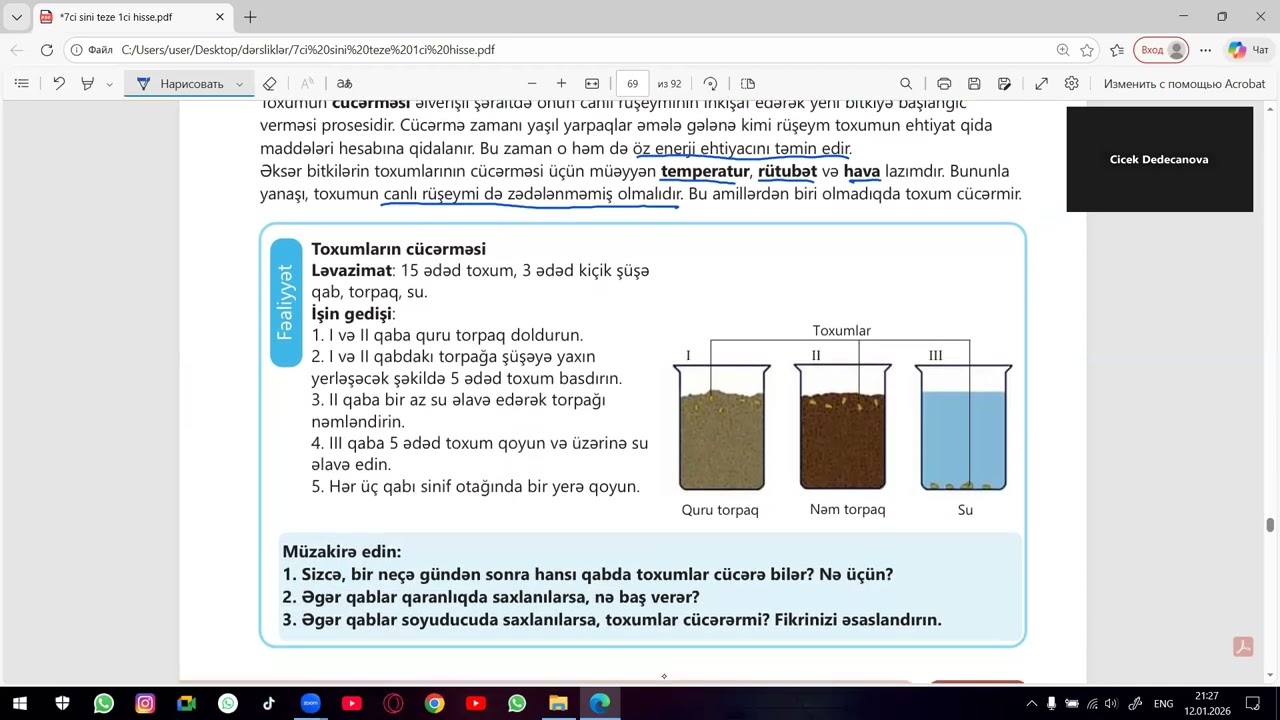The width and height of the screenshot is (1280, 720).
Task: Open Windows Security from taskbar
Action: point(62,704)
